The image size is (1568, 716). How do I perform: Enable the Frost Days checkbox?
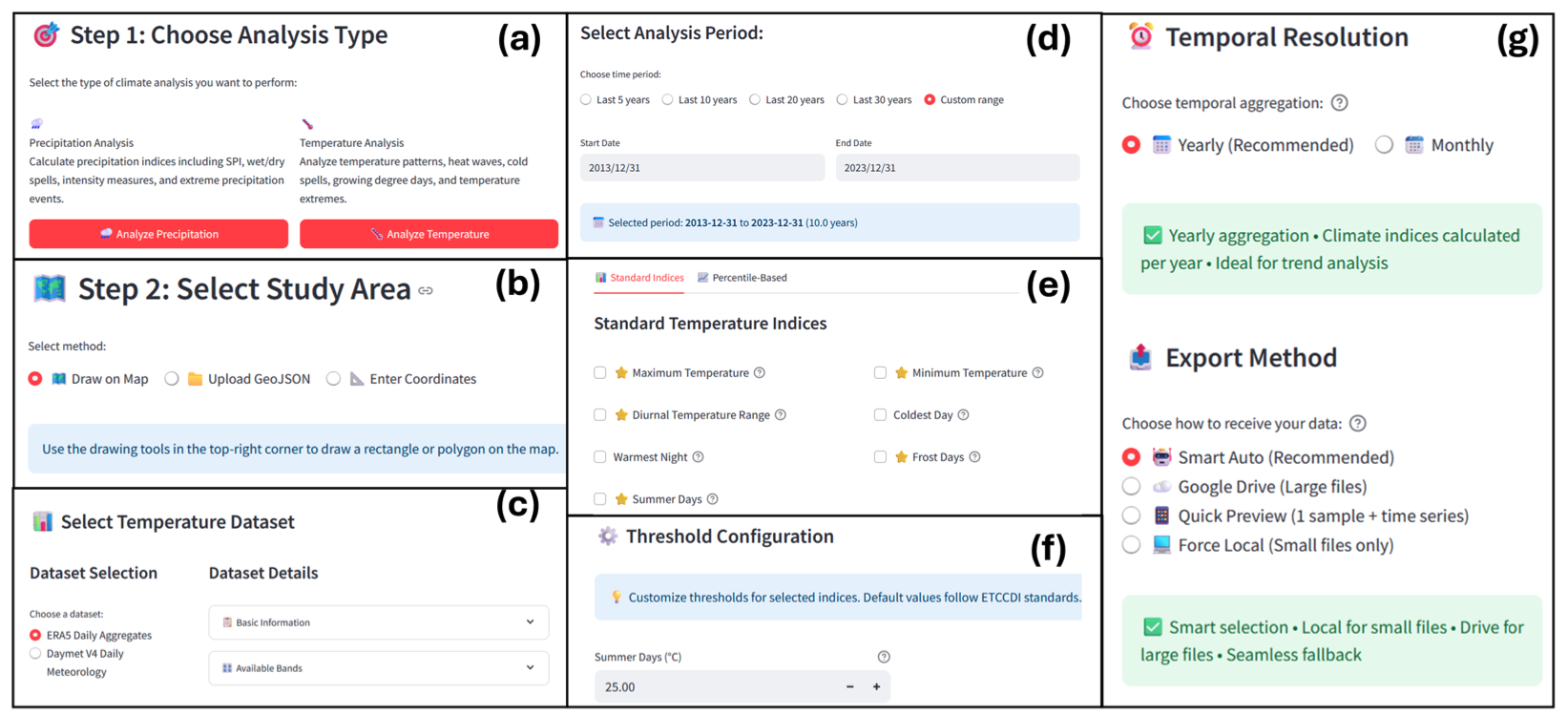click(x=880, y=457)
